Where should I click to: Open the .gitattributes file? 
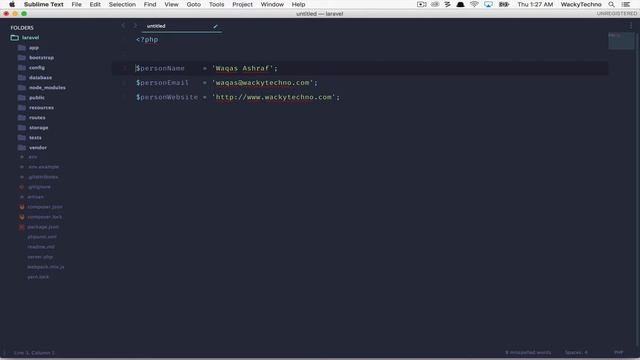pos(43,177)
